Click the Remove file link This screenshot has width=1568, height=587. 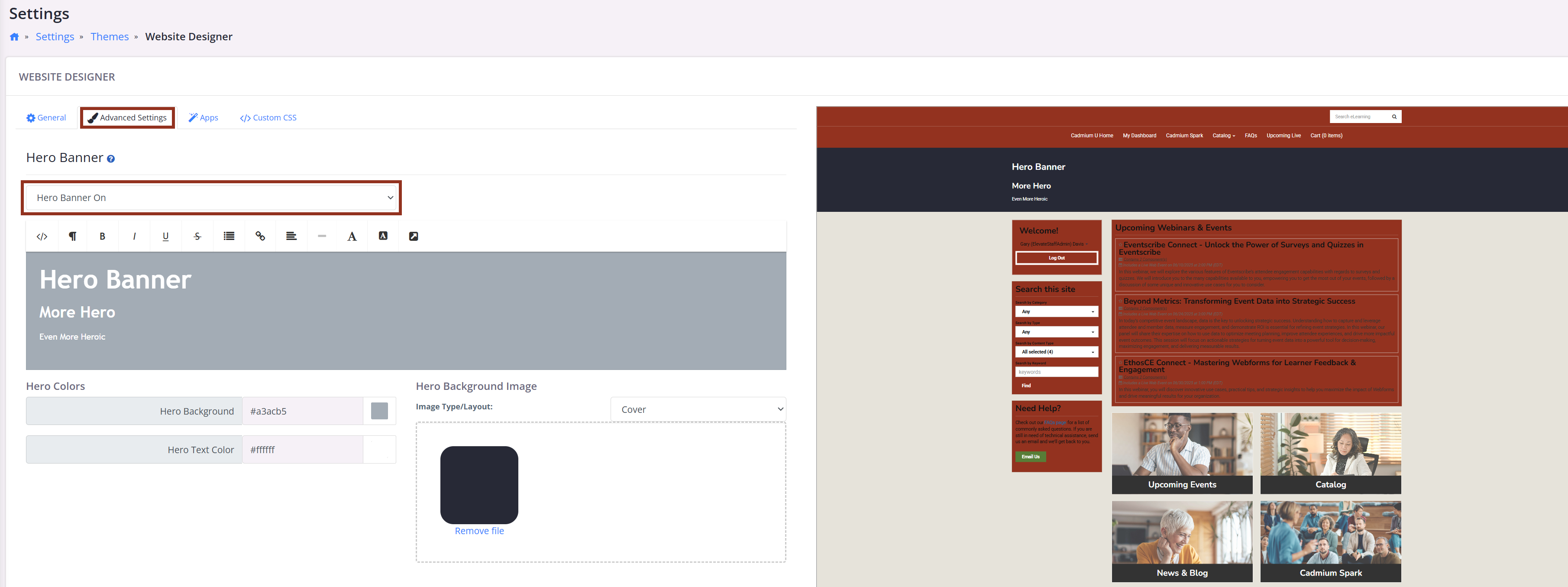coord(479,531)
